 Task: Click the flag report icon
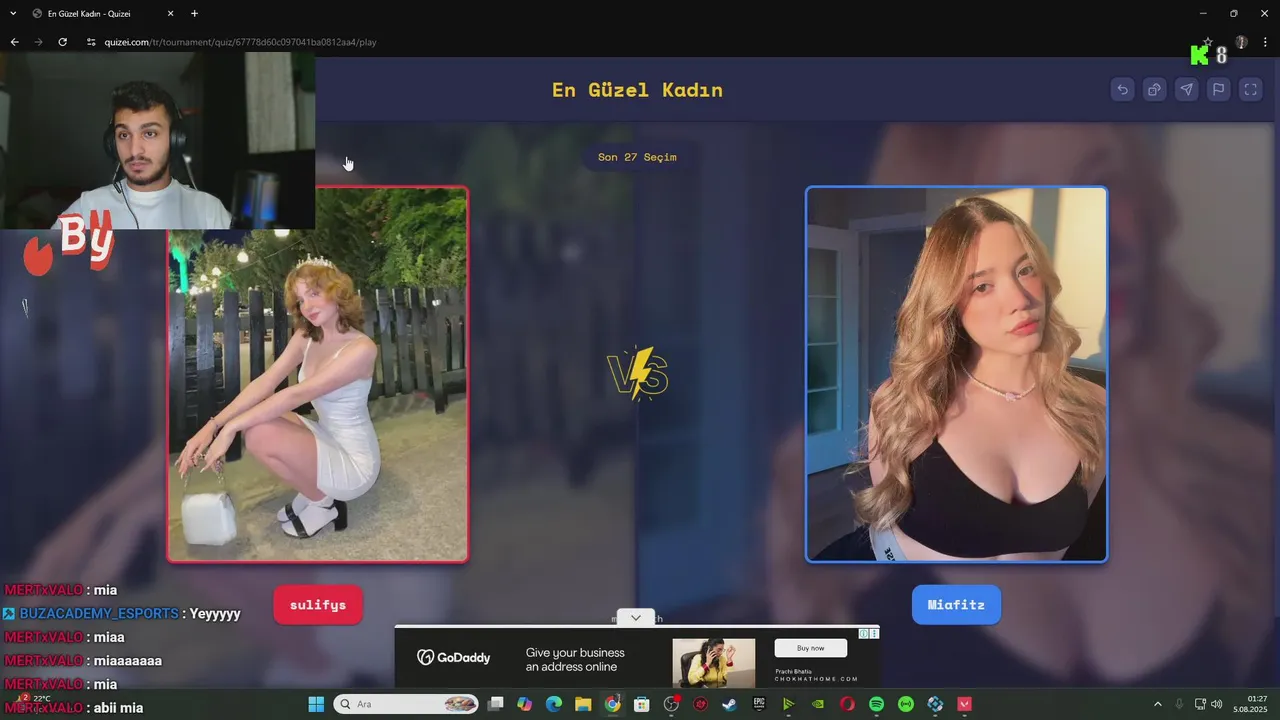coord(1218,90)
